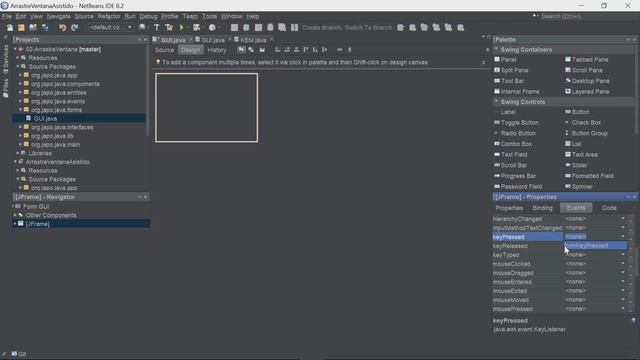Collapse the 02-ArrastreVentana project node
Screen dimensions: 640x360
point(16,49)
